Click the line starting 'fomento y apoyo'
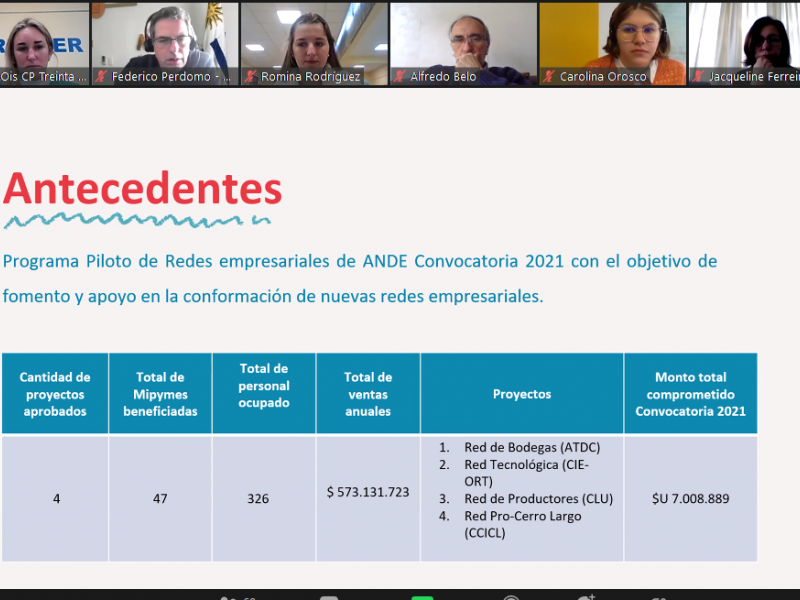800x600 pixels. coord(273,296)
